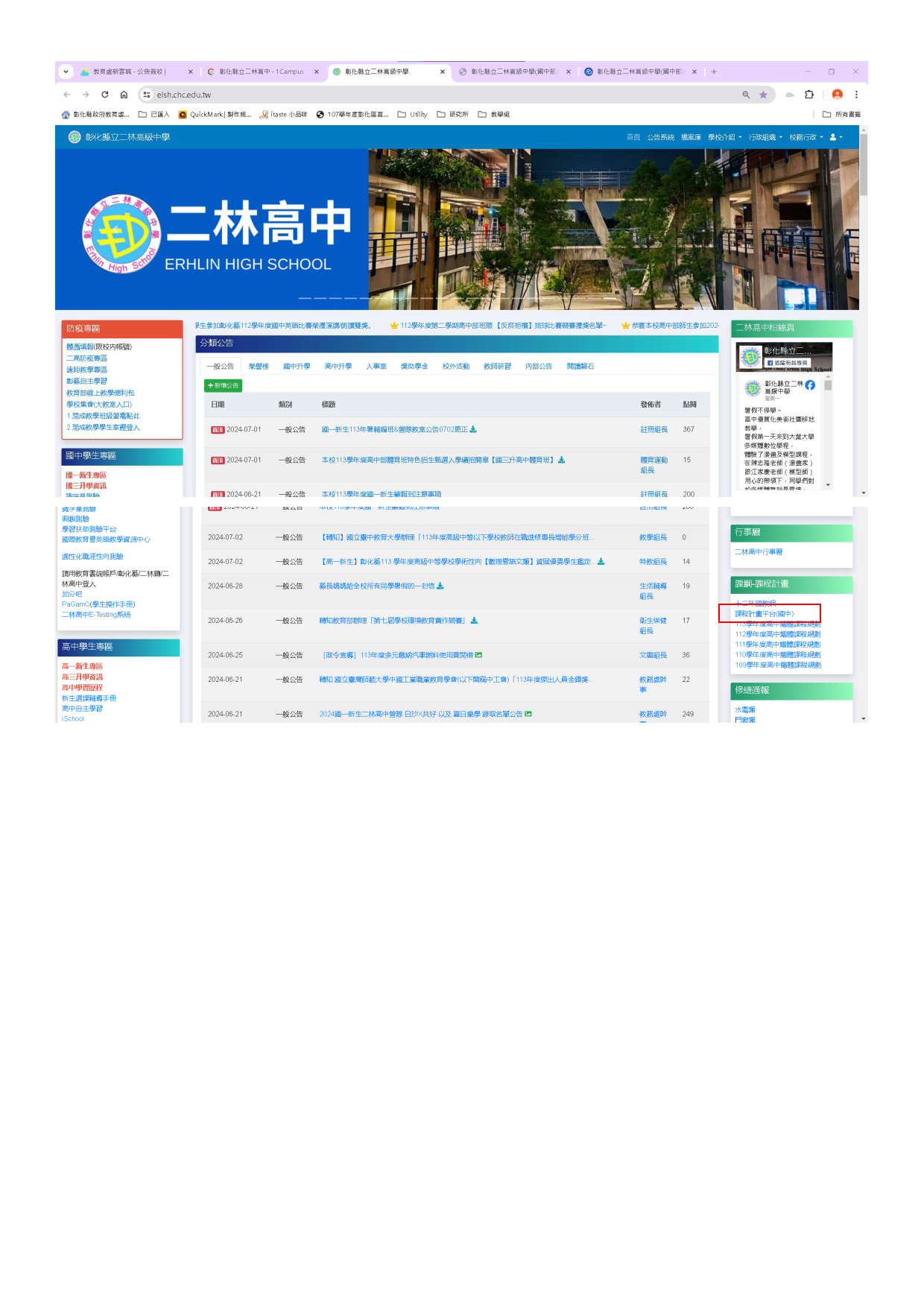Screen dimensions: 924x1307
Task: Click the browser address bar URL field
Action: point(440,95)
